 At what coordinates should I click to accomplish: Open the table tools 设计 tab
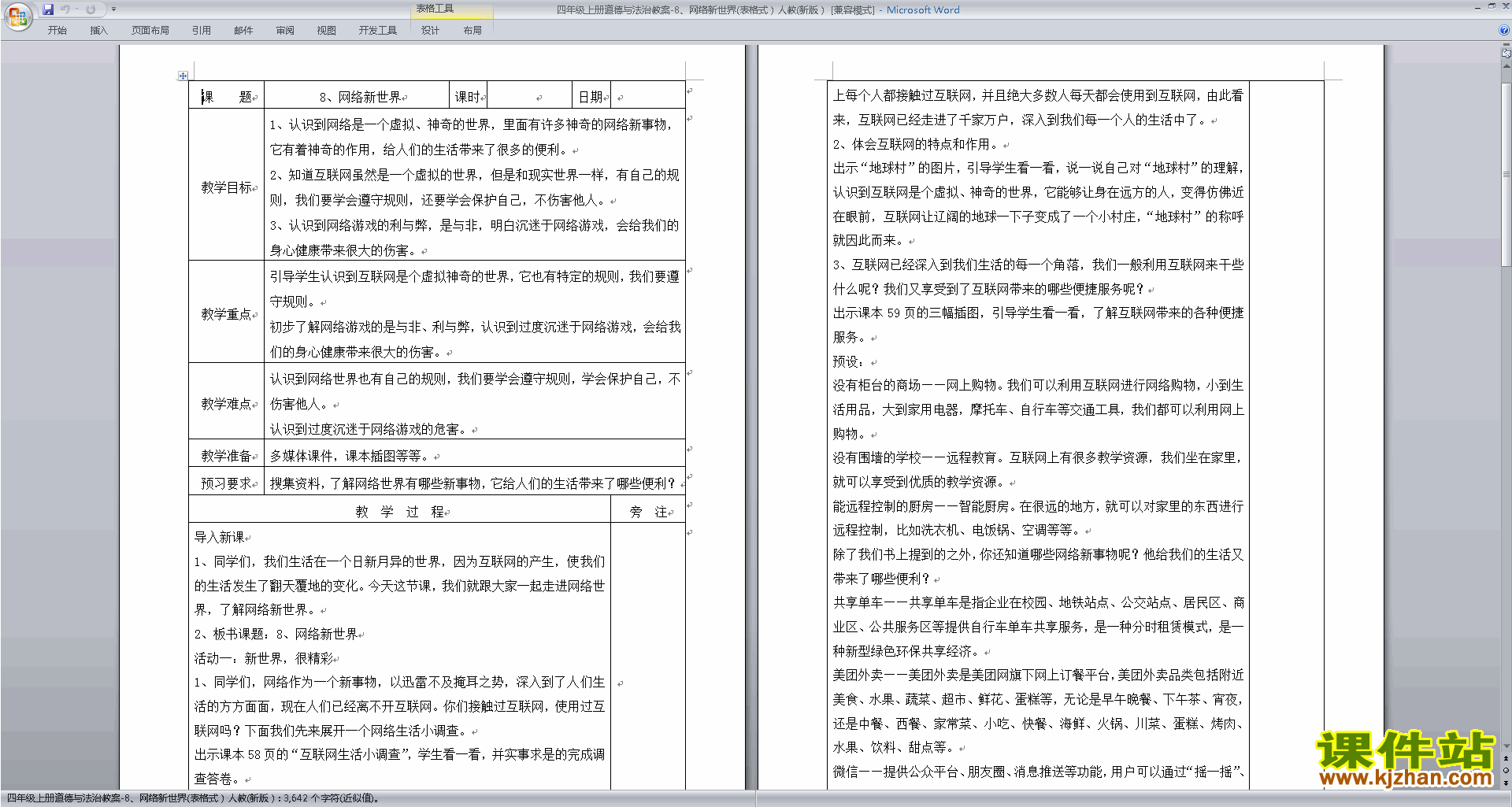pyautogui.click(x=430, y=30)
